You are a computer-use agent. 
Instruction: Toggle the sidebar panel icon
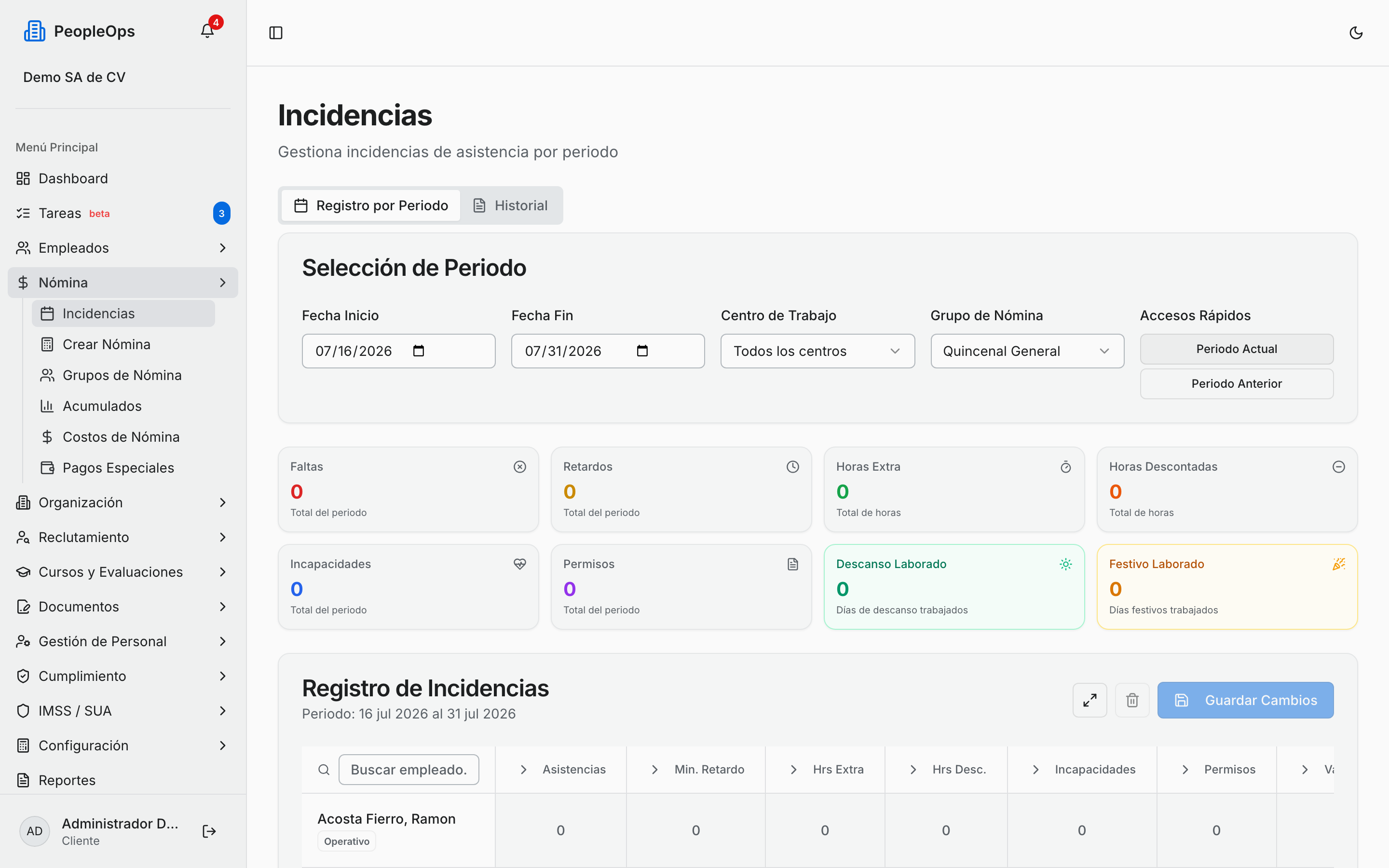pyautogui.click(x=276, y=33)
